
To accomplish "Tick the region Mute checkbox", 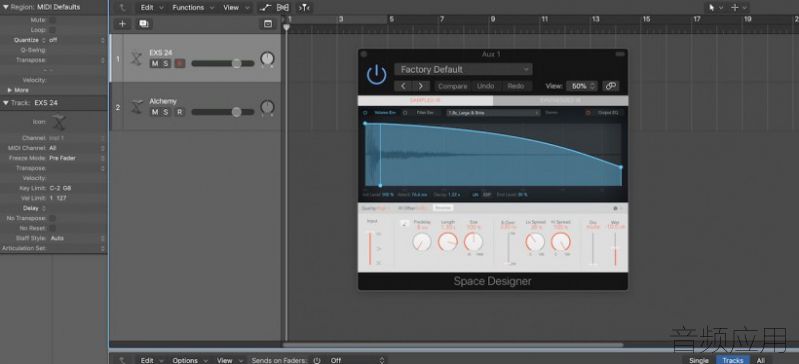I will [52, 20].
